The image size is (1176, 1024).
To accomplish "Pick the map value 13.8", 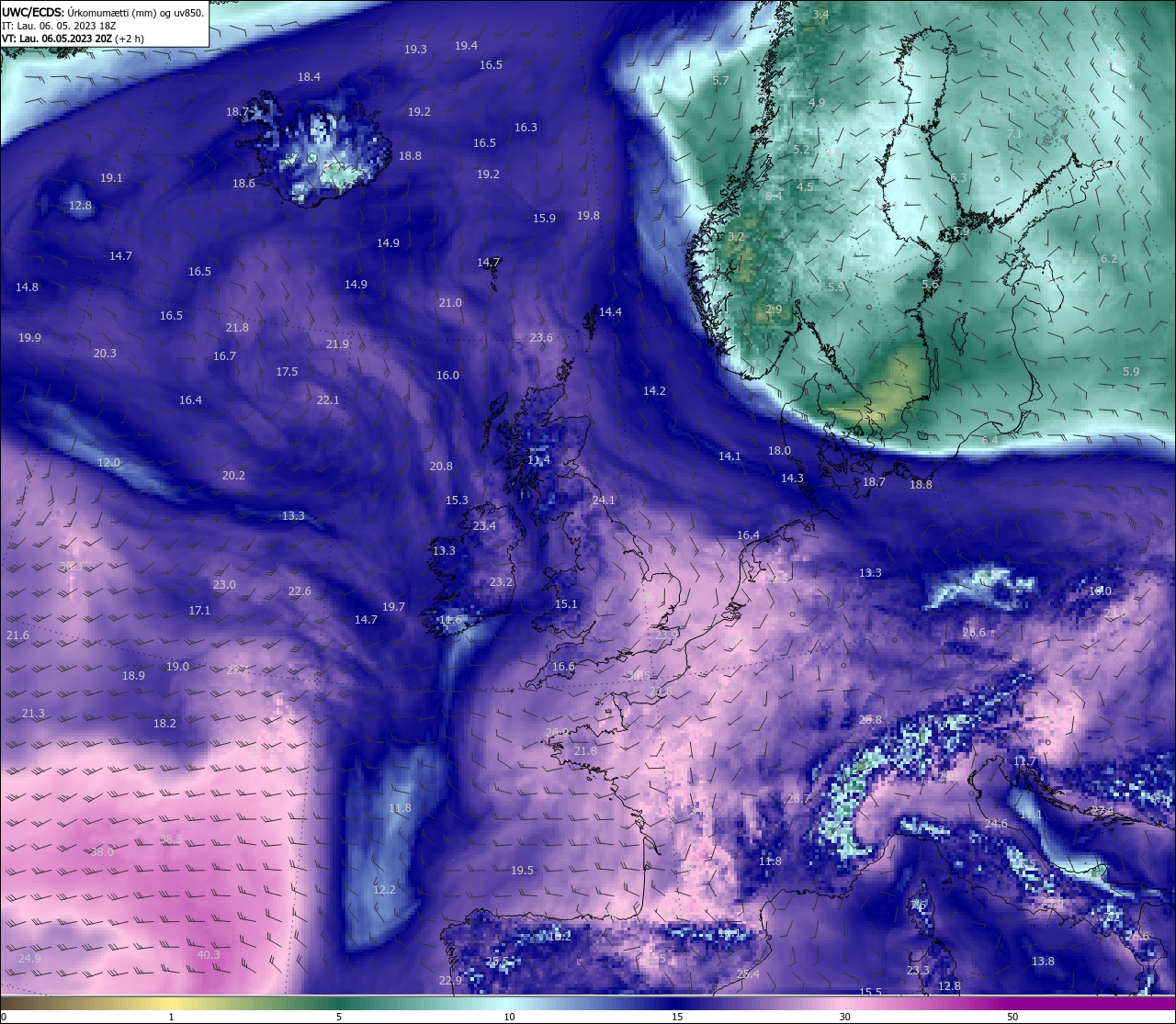I will click(1044, 962).
